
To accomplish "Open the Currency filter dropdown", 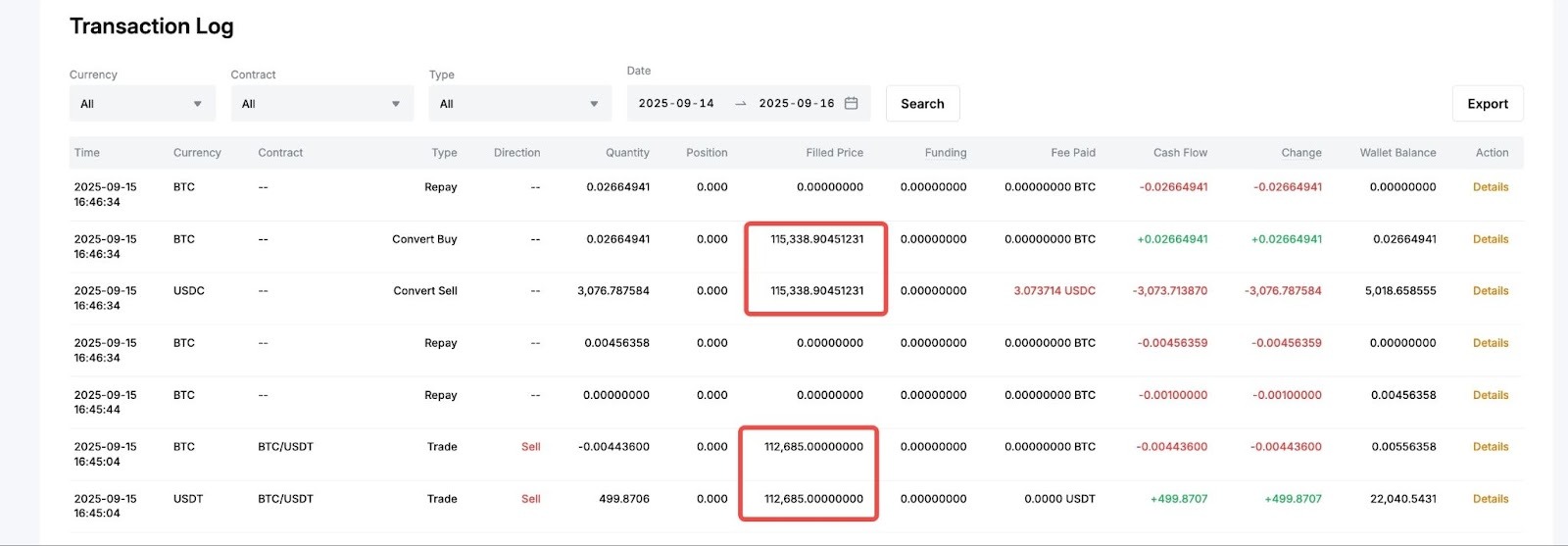I will tap(141, 104).
